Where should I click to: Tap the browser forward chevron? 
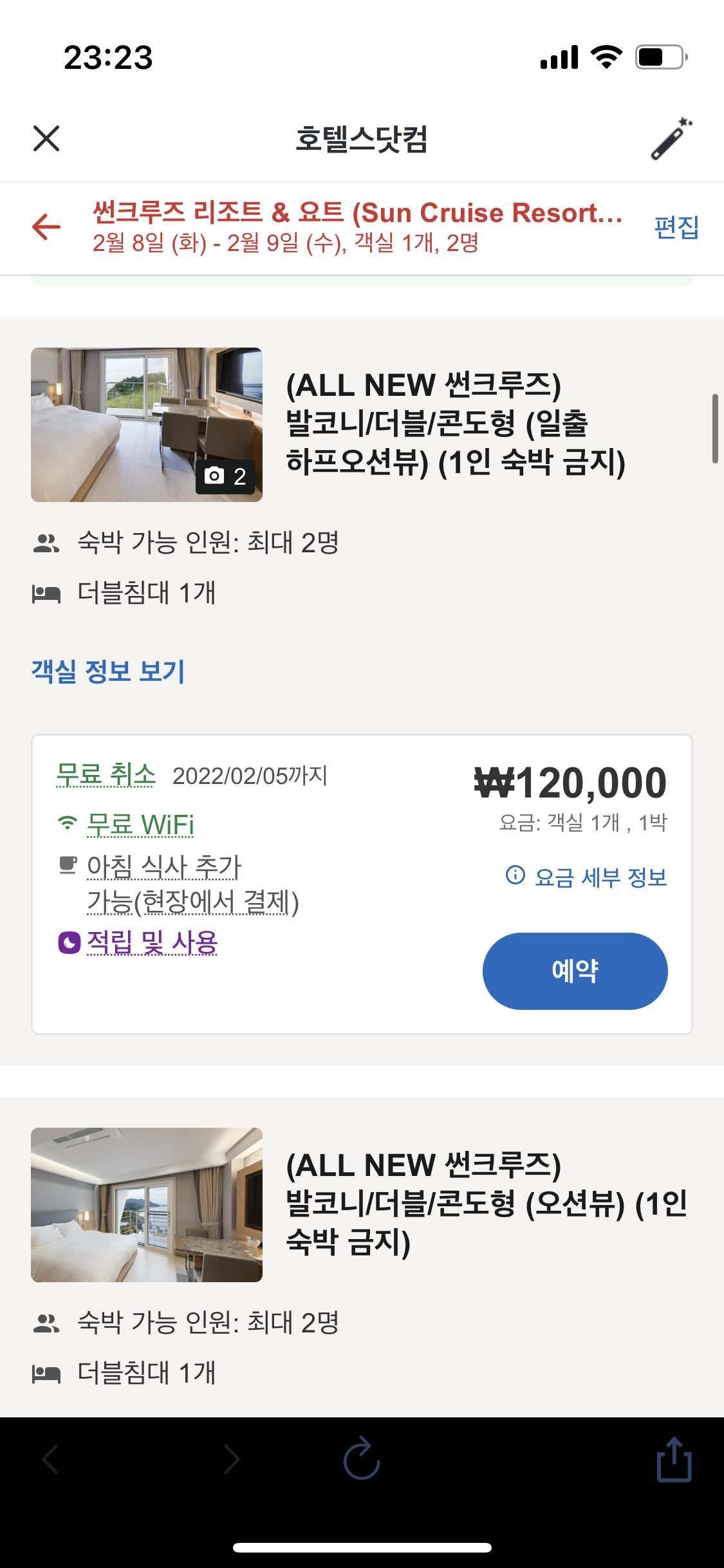[x=232, y=1459]
